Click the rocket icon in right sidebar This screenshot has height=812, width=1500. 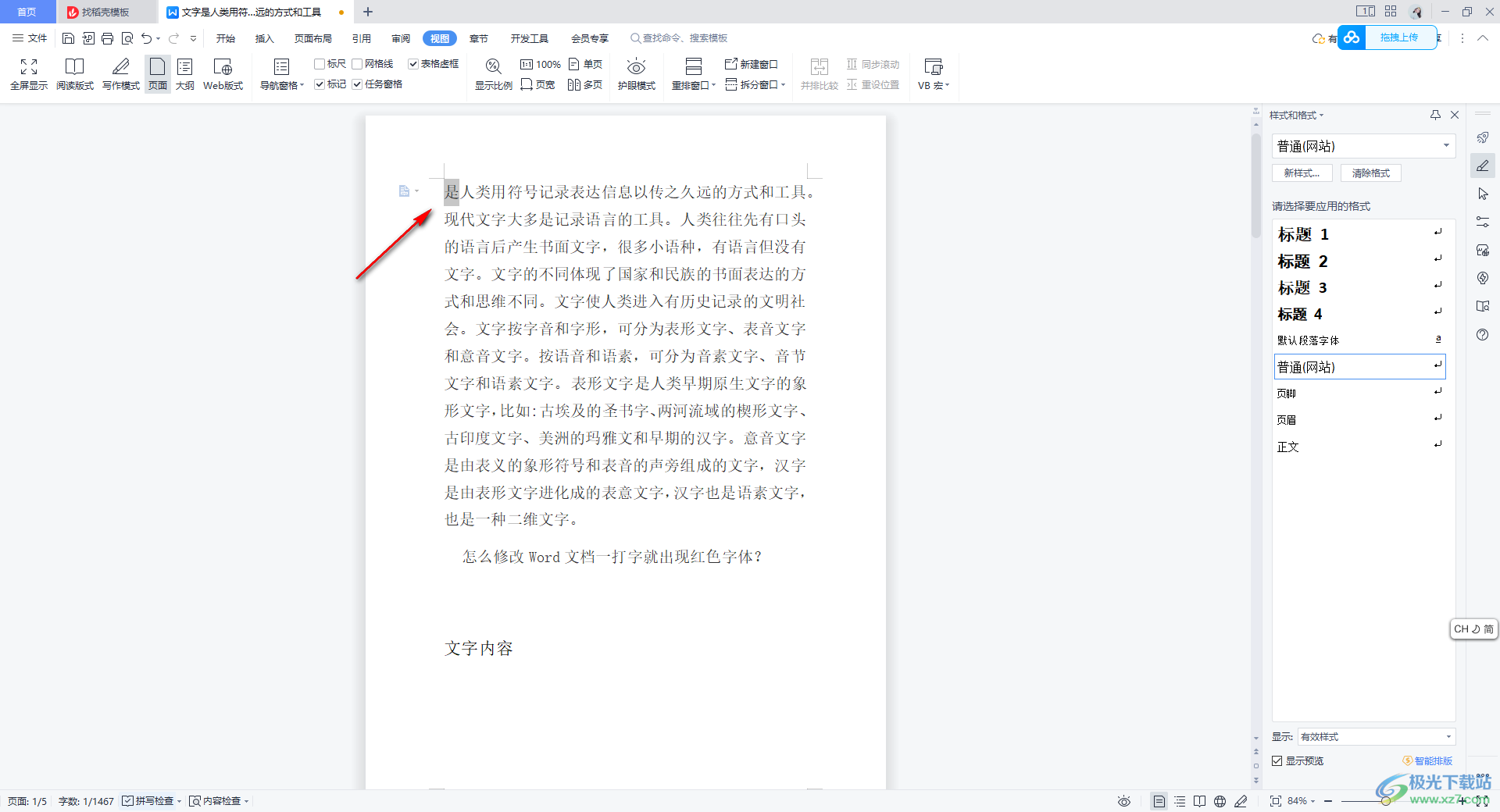click(x=1483, y=137)
